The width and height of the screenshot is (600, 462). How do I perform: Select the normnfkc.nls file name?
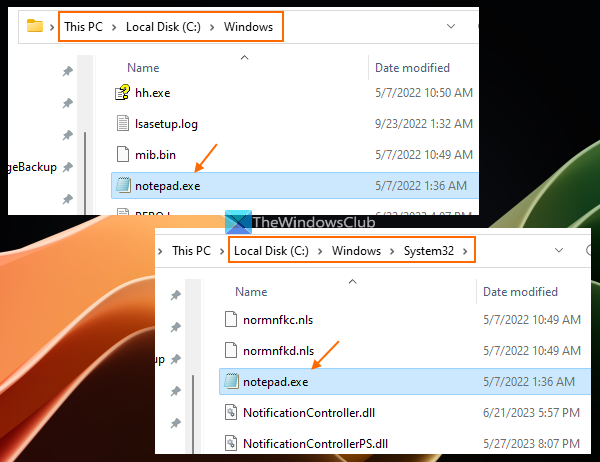pyautogui.click(x=278, y=320)
